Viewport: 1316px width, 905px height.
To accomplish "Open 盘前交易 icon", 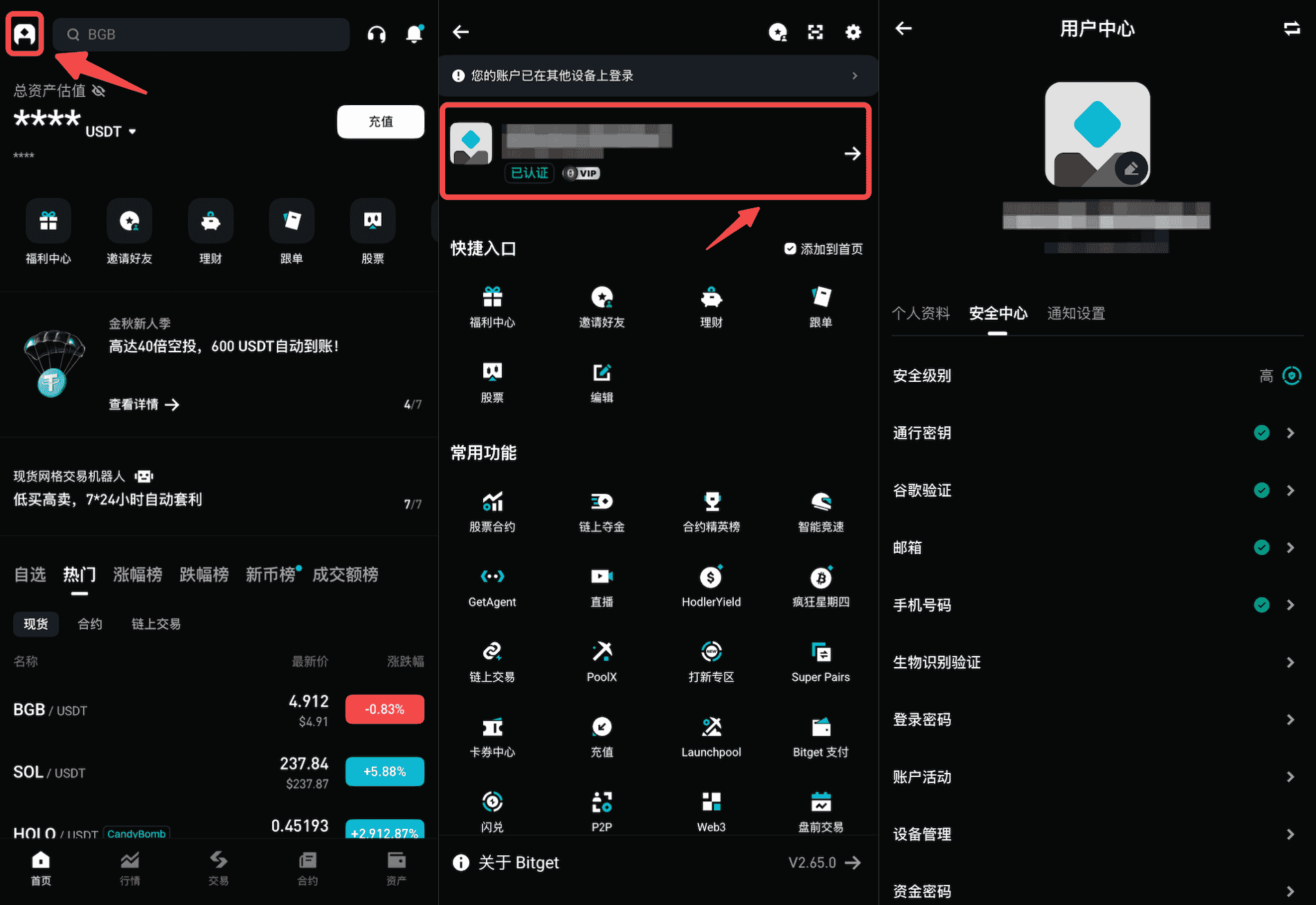I will click(x=821, y=801).
